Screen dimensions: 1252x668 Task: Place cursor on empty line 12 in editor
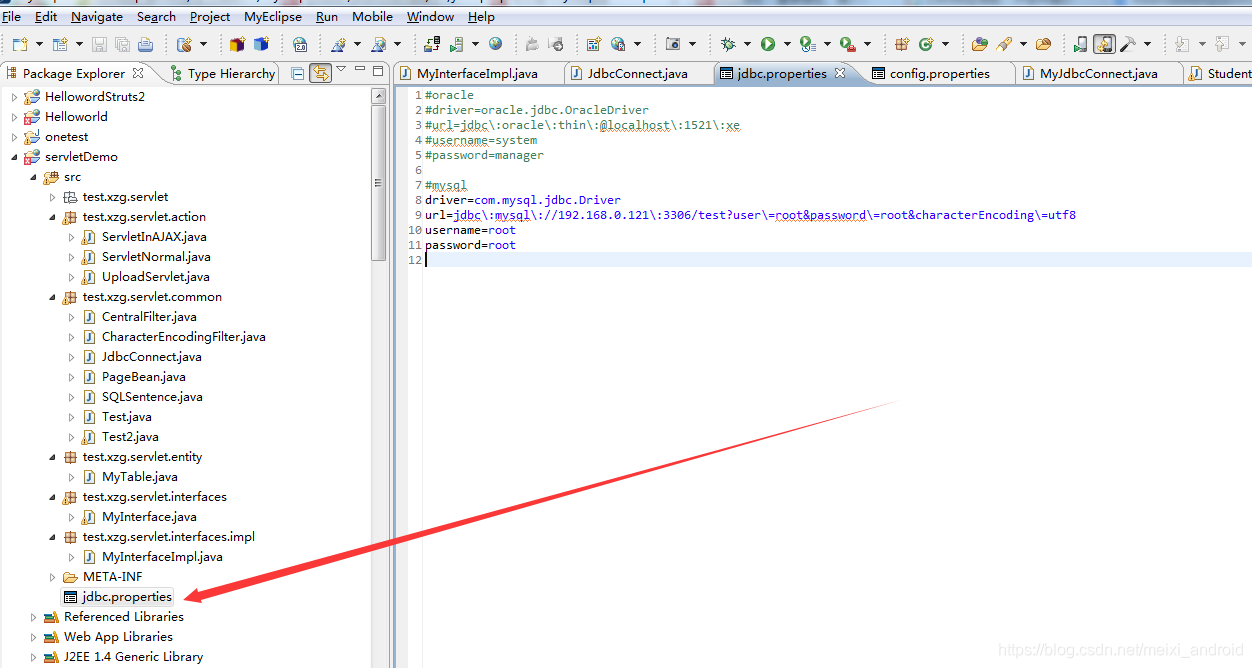(836, 260)
